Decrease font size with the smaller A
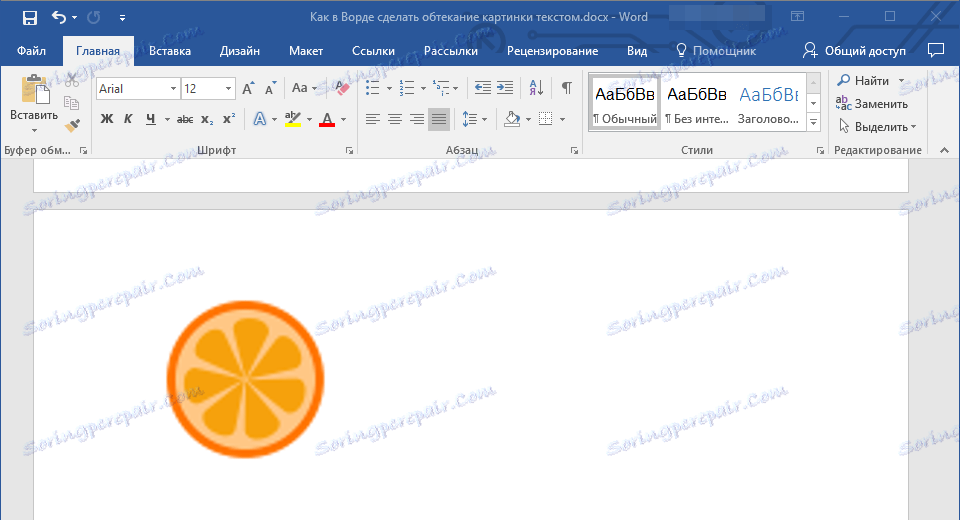Screen dimensions: 960x520 pyautogui.click(x=270, y=89)
